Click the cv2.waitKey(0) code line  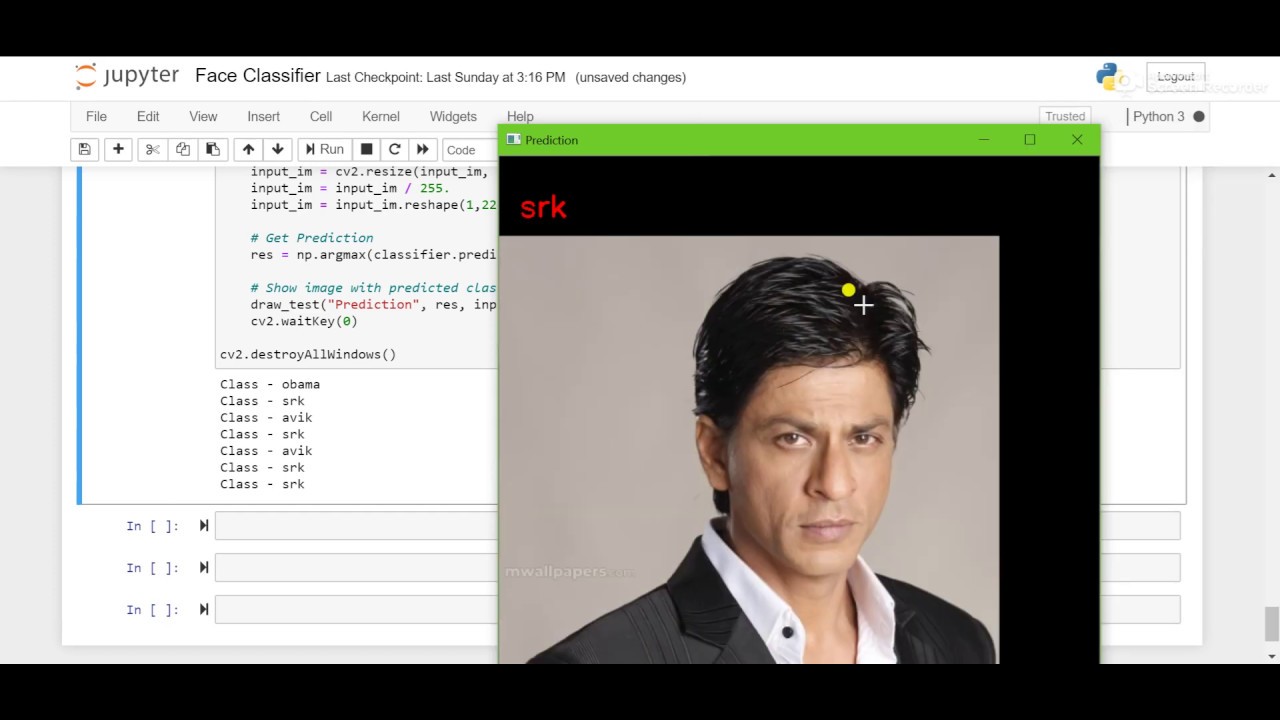point(304,321)
